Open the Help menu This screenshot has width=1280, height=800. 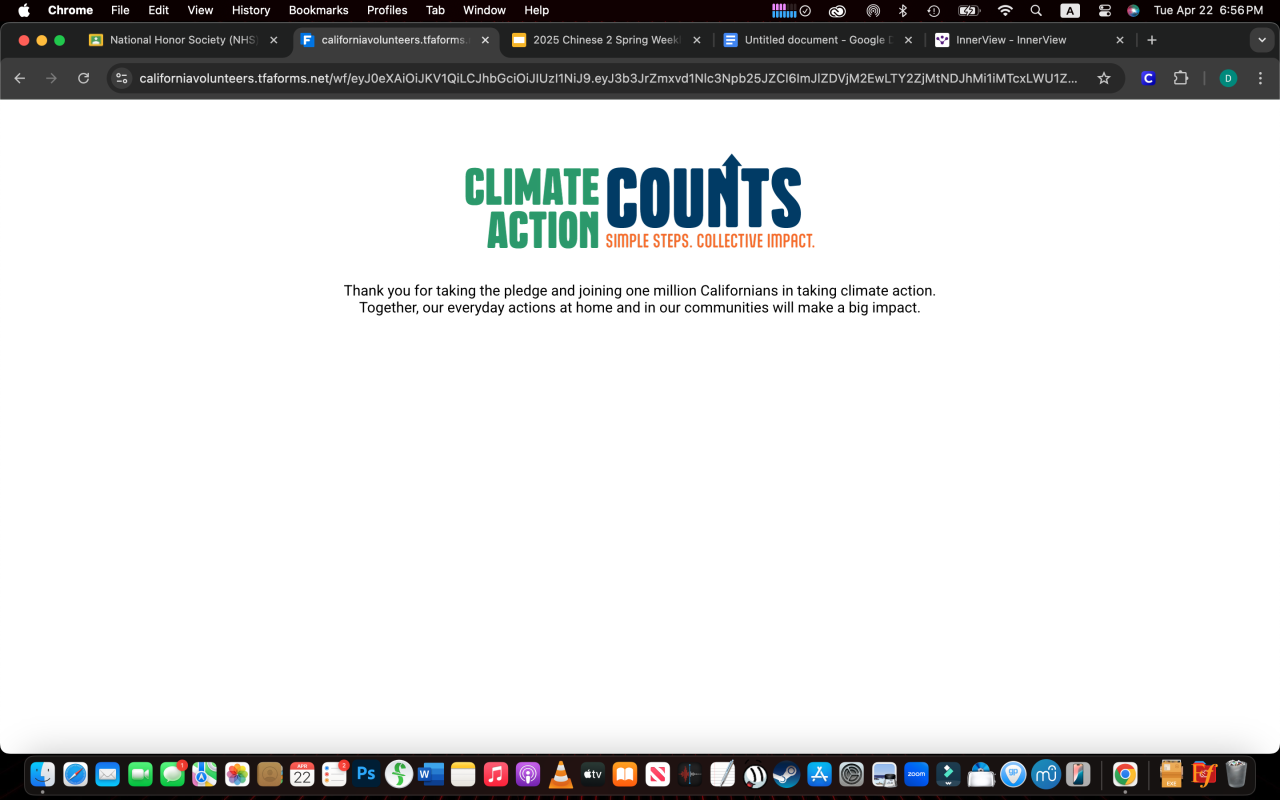[x=537, y=10]
